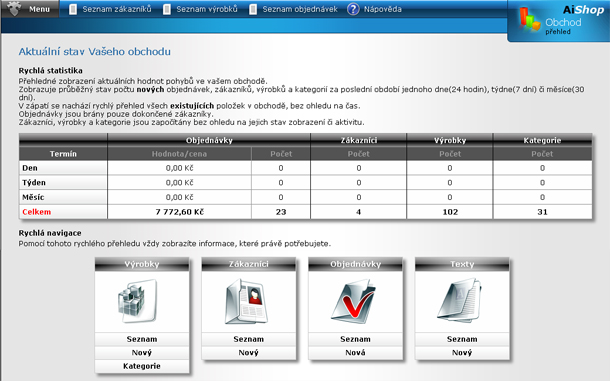Click the Objednávky red checkmark icon

click(x=354, y=301)
